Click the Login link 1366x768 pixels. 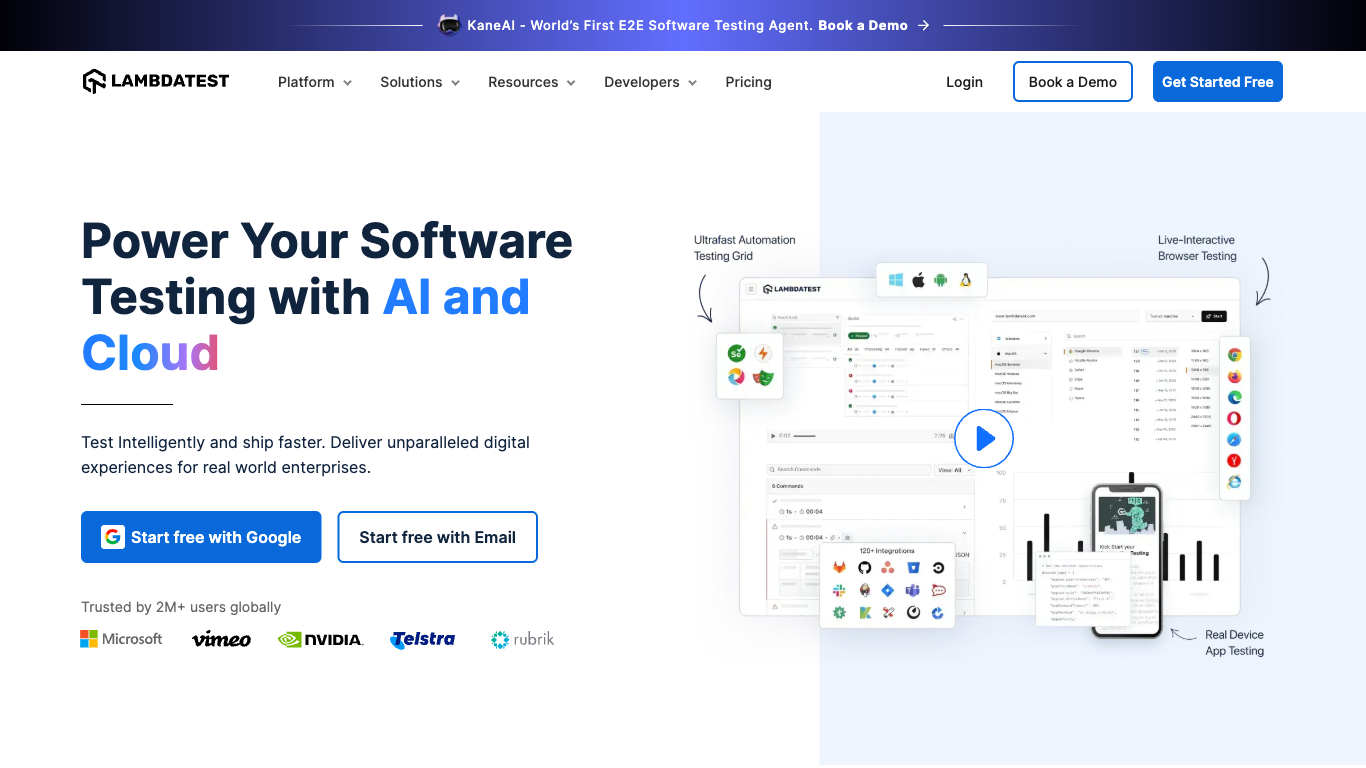pyautogui.click(x=965, y=82)
